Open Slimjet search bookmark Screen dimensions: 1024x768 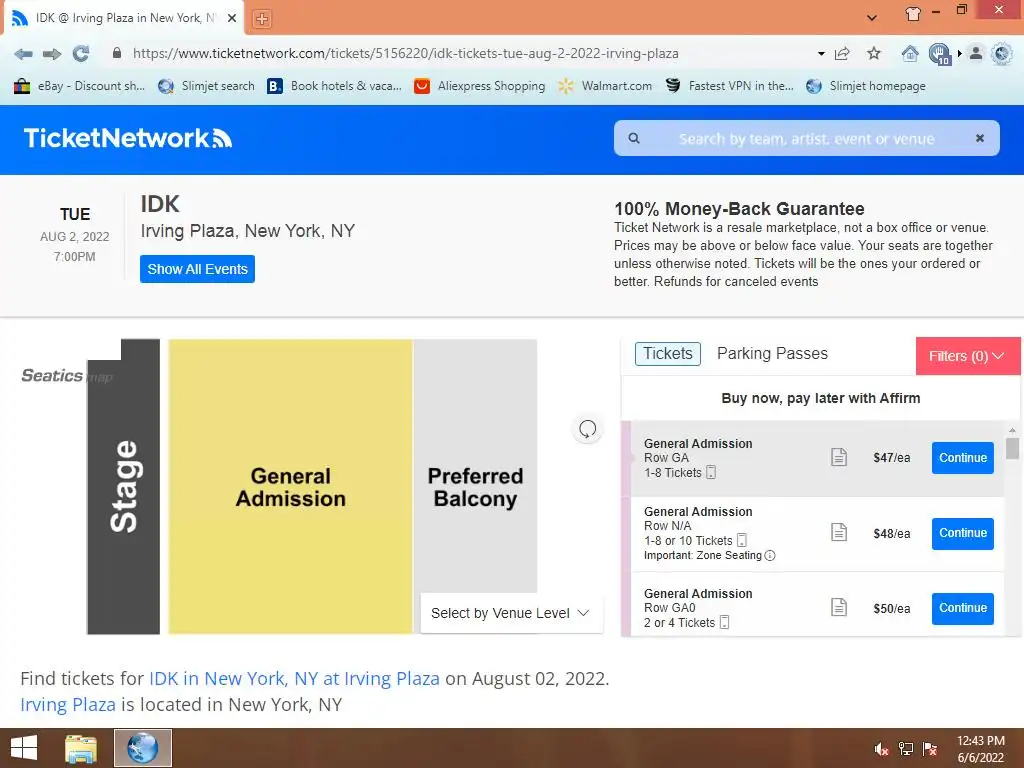206,86
